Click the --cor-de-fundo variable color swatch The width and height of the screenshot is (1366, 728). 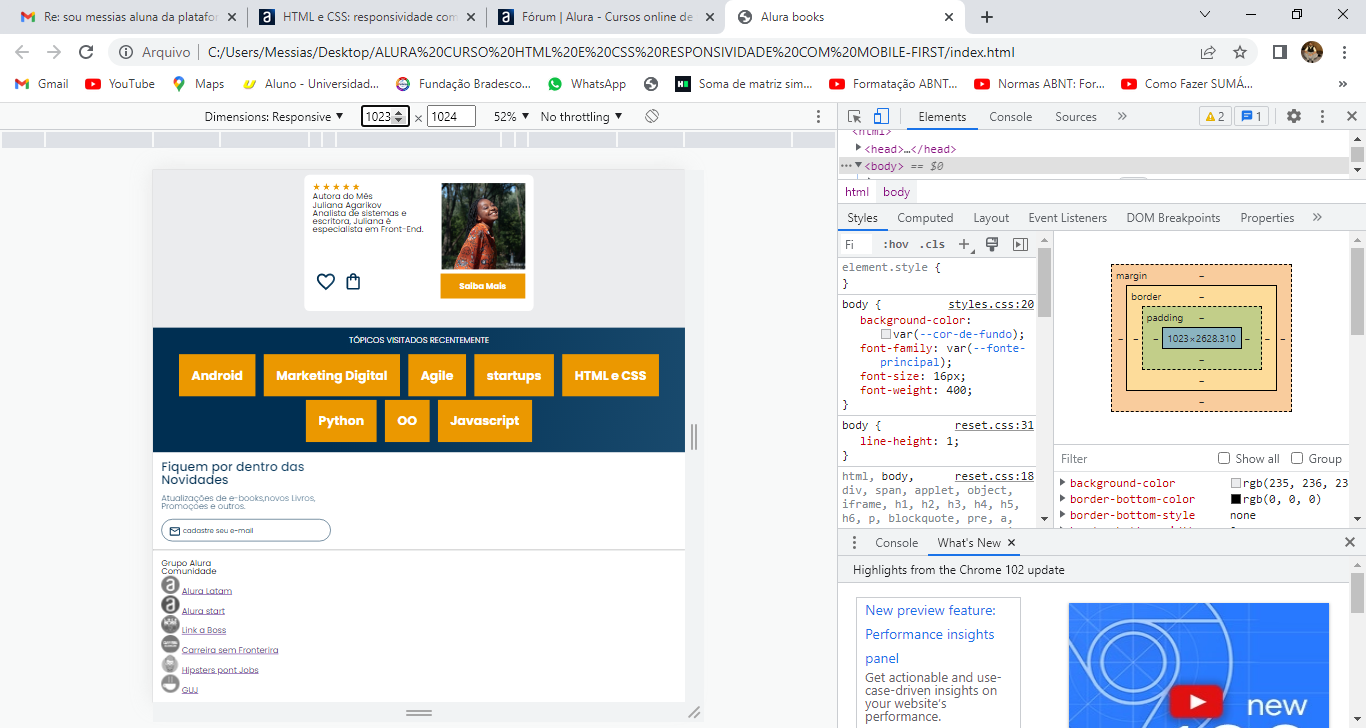[886, 334]
